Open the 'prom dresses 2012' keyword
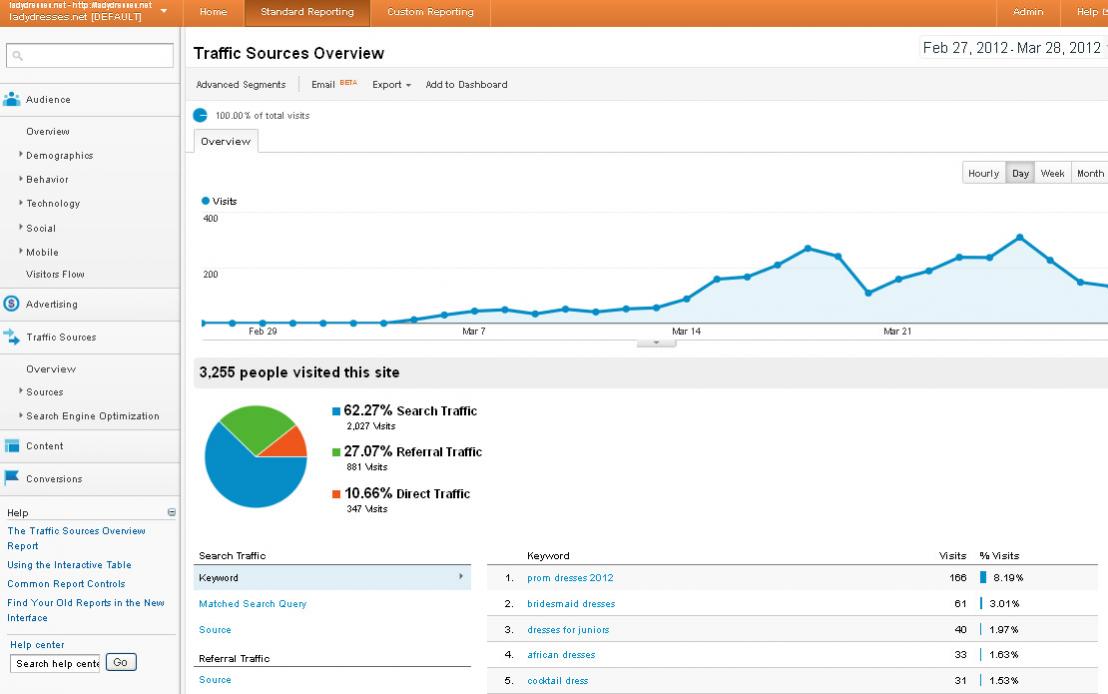Image resolution: width=1108 pixels, height=694 pixels. (x=570, y=578)
